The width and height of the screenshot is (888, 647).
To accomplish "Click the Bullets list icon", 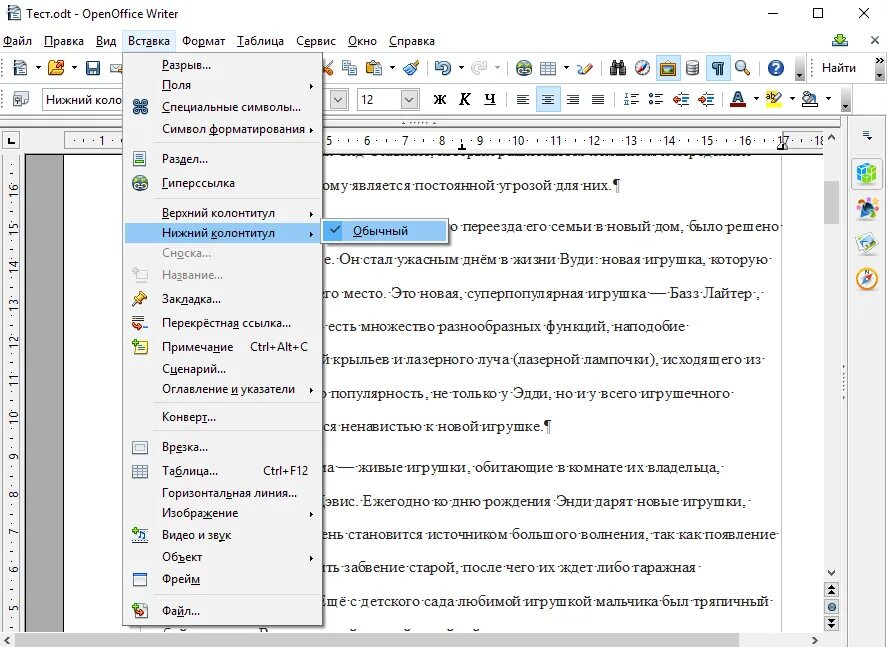I will coord(656,100).
